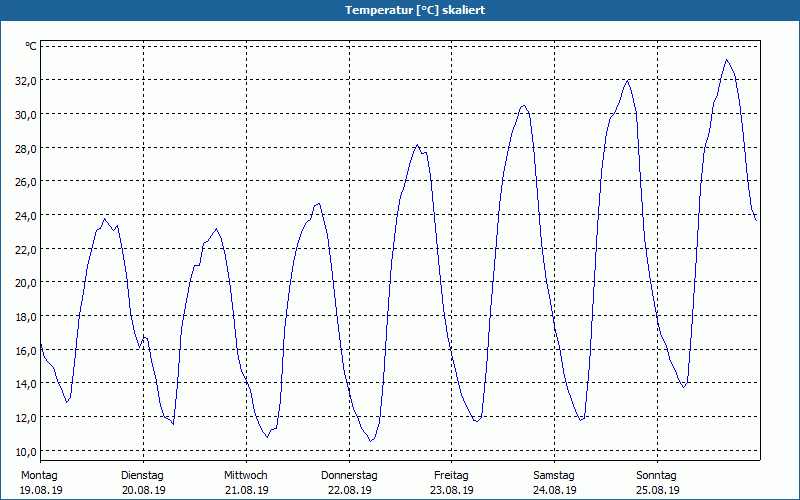This screenshot has width=800, height=500.
Task: Click the 10,0 y-axis tick label
Action: (x=24, y=451)
